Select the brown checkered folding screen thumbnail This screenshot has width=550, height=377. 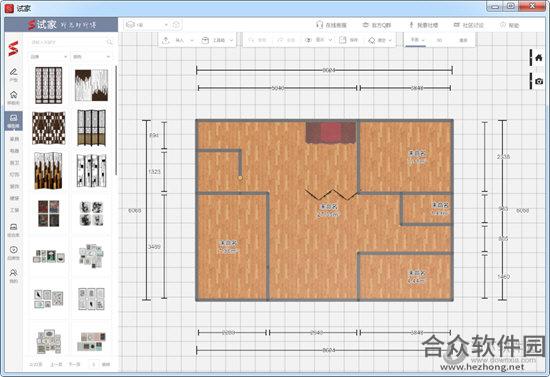(48, 128)
